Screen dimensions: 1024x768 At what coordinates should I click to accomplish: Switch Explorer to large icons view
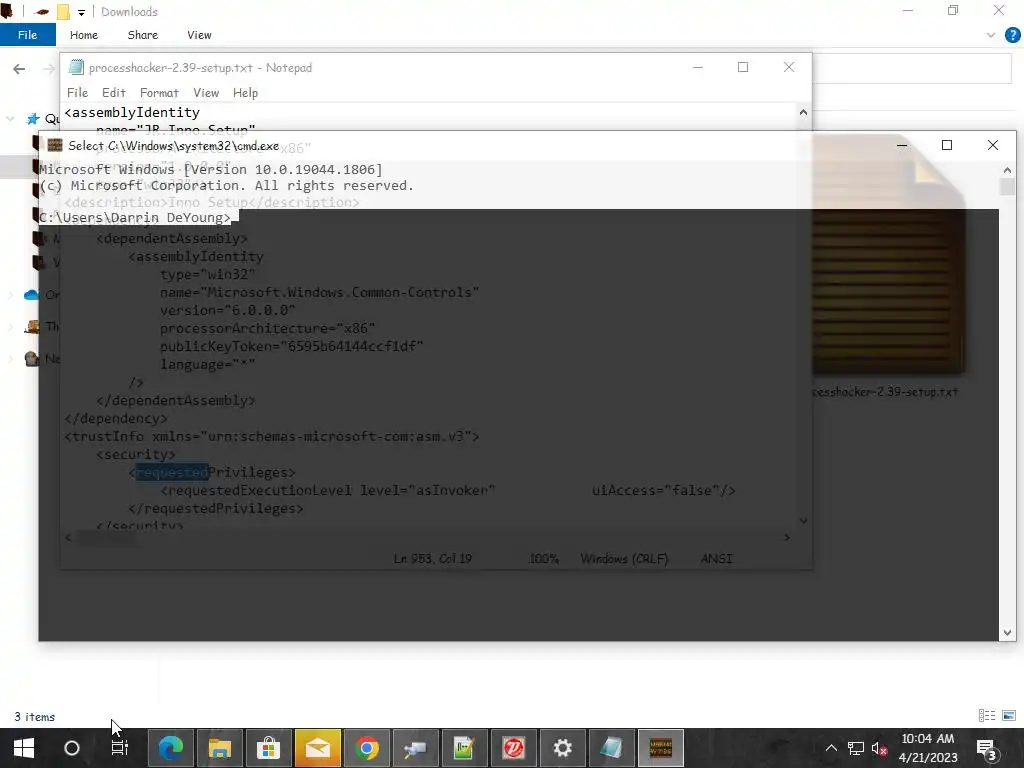pyautogui.click(x=1009, y=716)
